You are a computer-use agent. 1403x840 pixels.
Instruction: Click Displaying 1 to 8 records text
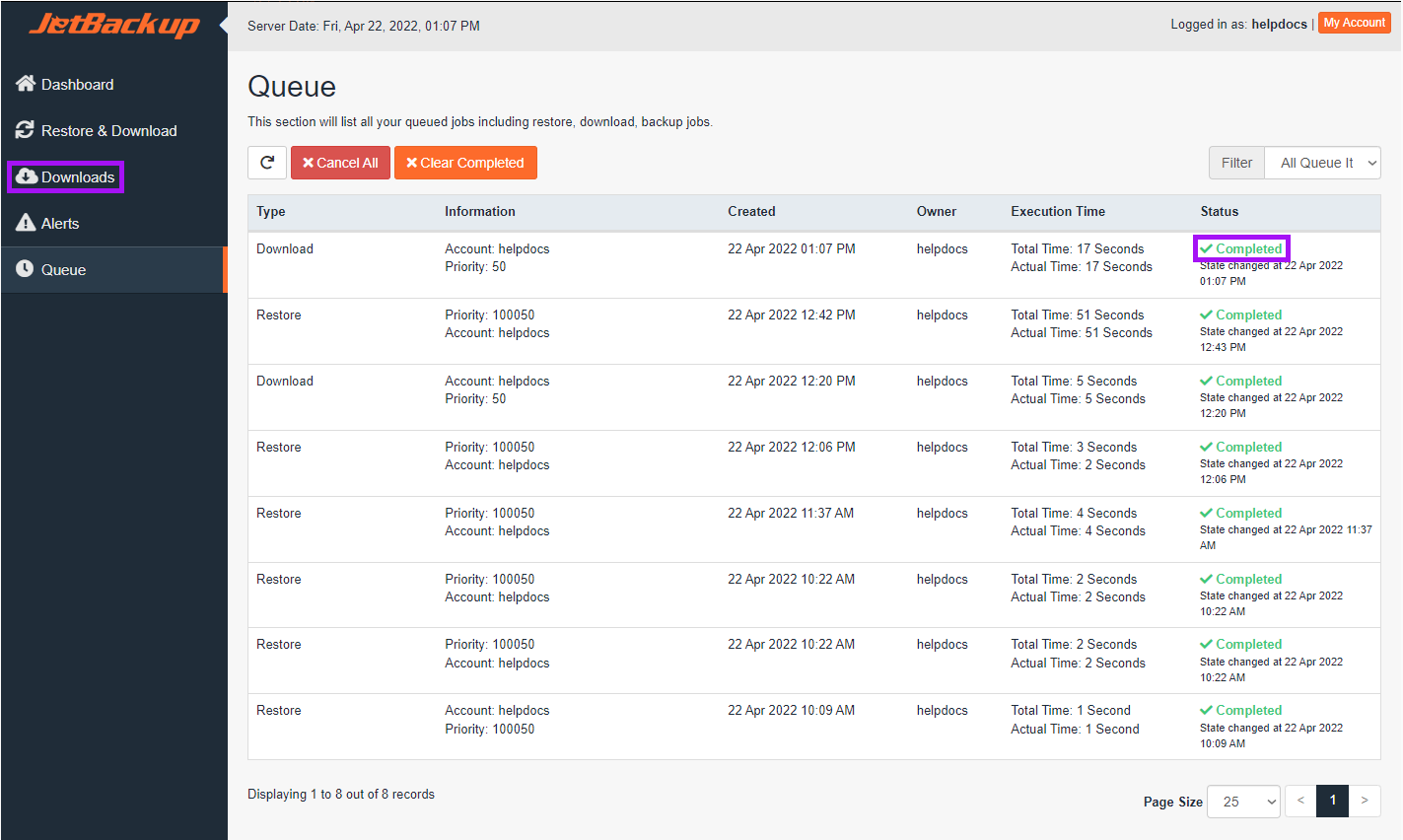pyautogui.click(x=341, y=794)
